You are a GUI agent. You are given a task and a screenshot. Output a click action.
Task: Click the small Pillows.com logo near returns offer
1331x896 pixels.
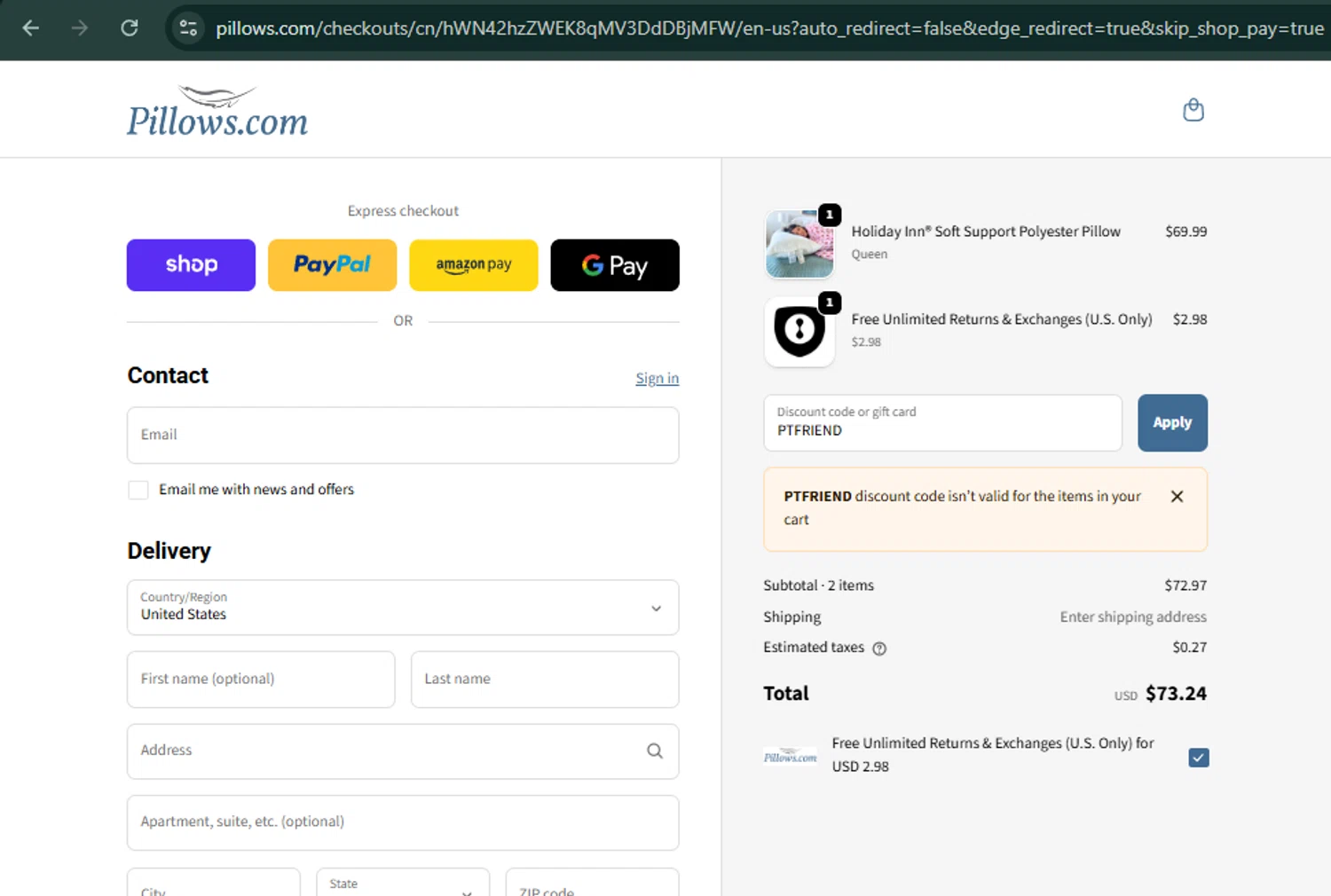[x=791, y=756]
